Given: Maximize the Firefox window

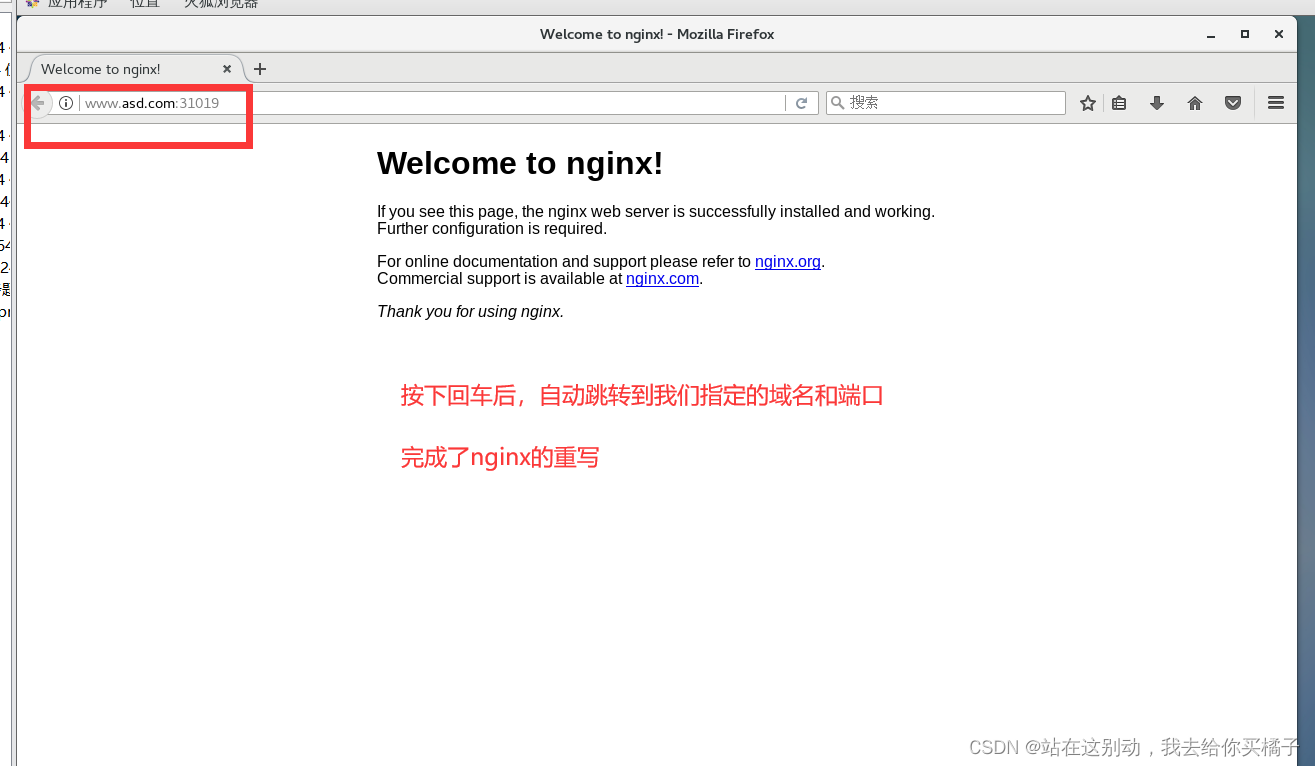Looking at the screenshot, I should (x=1245, y=34).
